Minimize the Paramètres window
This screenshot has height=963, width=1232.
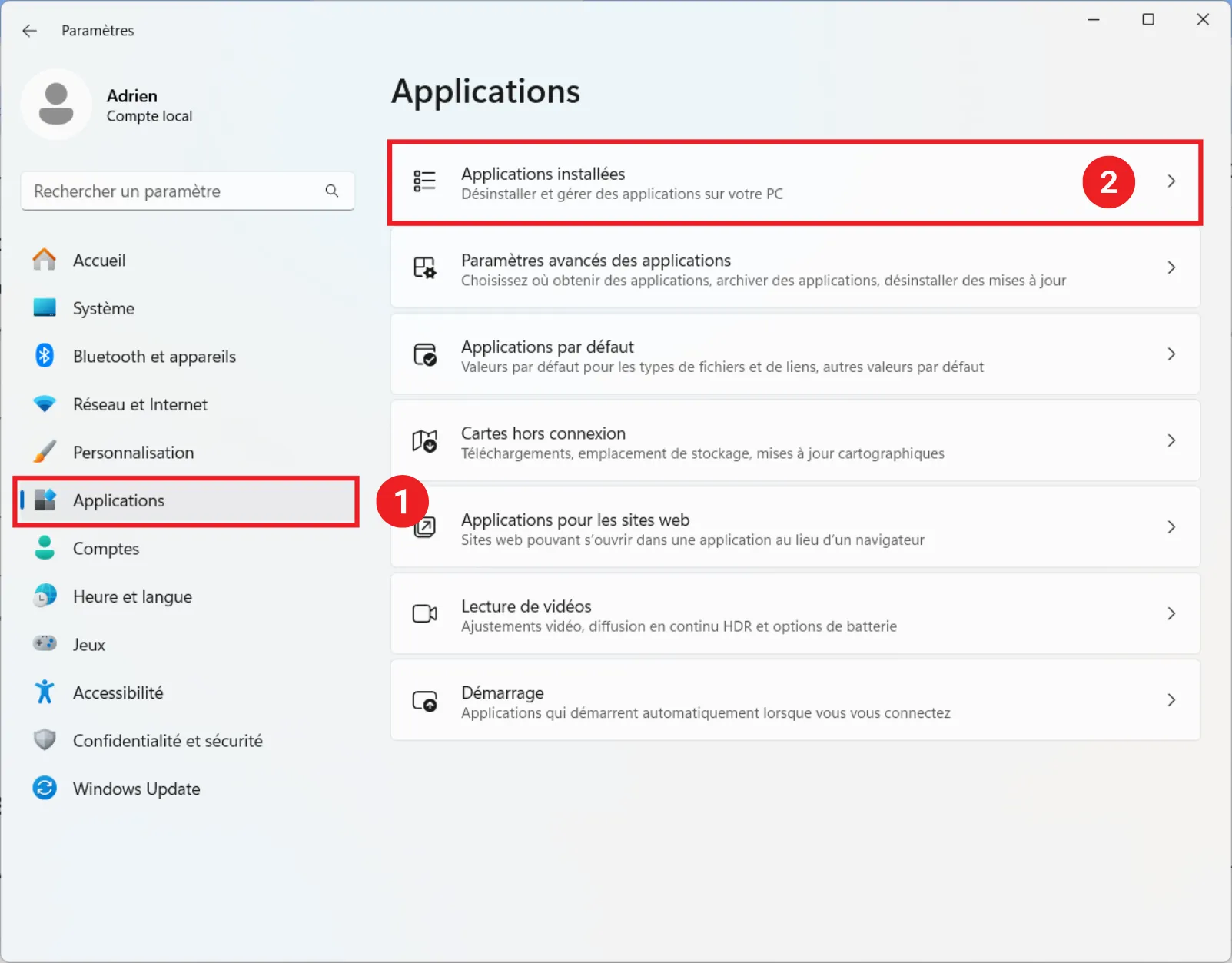pyautogui.click(x=1094, y=19)
